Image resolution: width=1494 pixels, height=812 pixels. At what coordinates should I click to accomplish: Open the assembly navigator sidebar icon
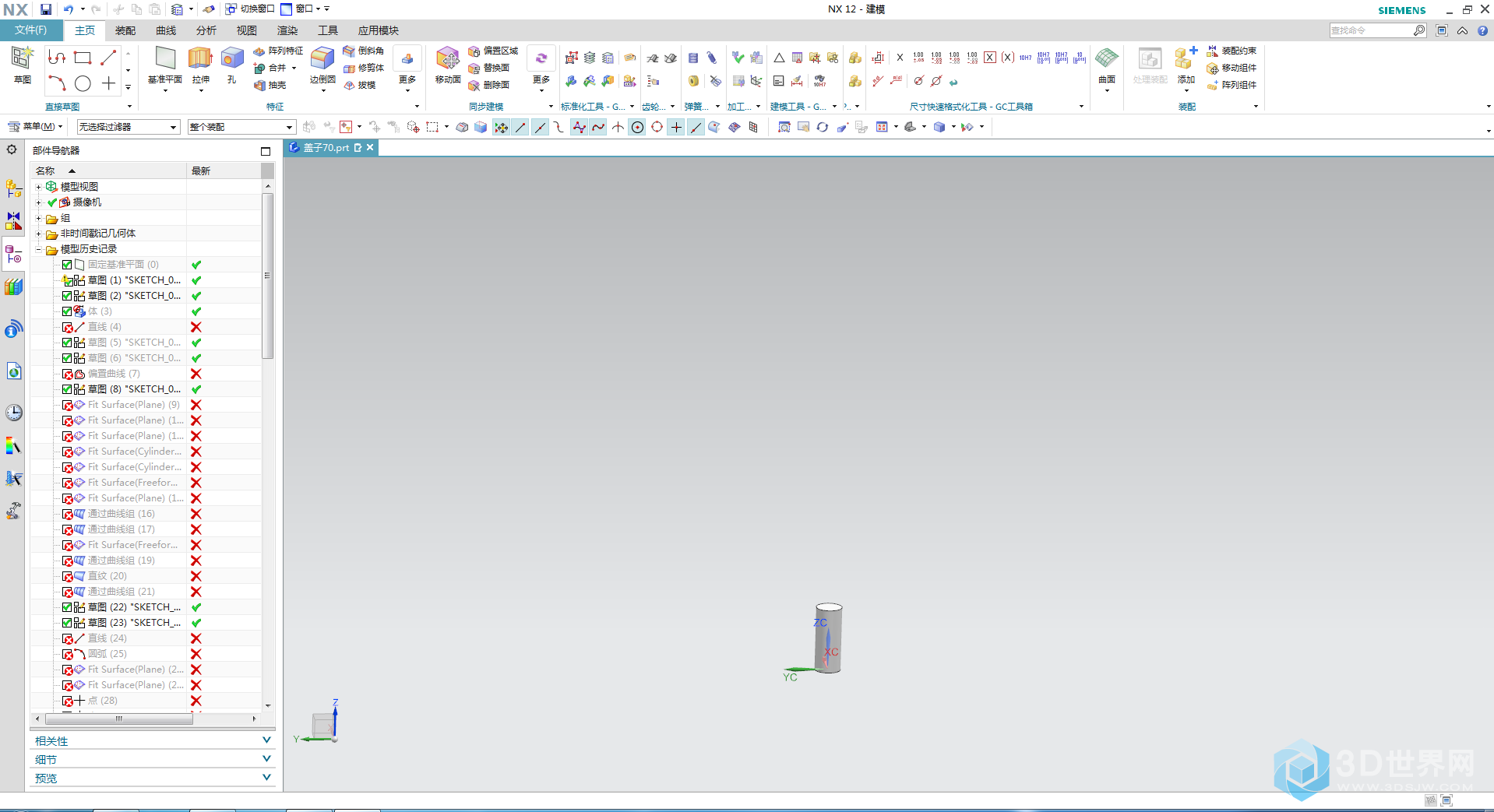[13, 188]
